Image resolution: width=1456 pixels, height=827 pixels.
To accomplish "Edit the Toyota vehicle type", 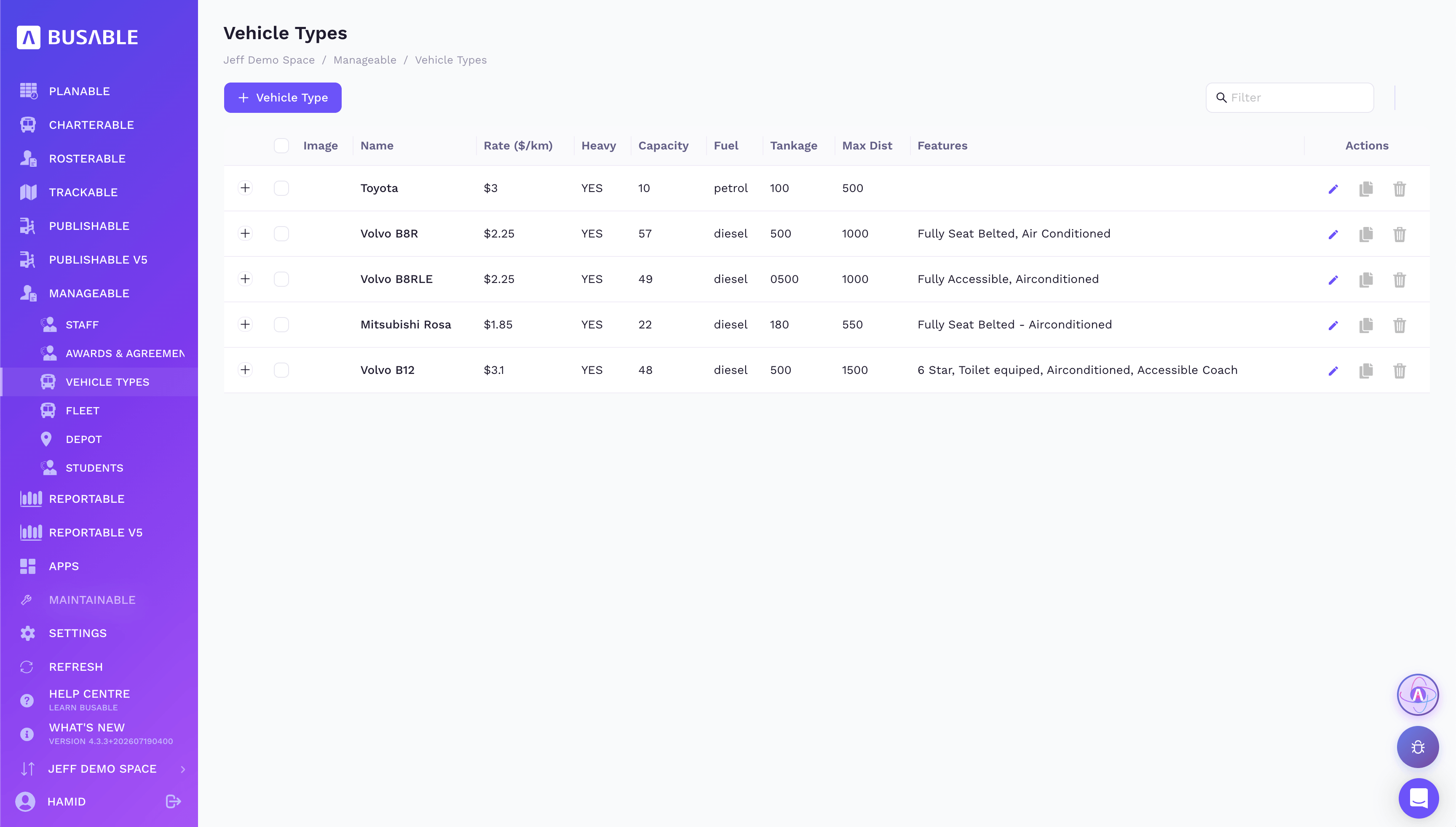I will [1333, 189].
